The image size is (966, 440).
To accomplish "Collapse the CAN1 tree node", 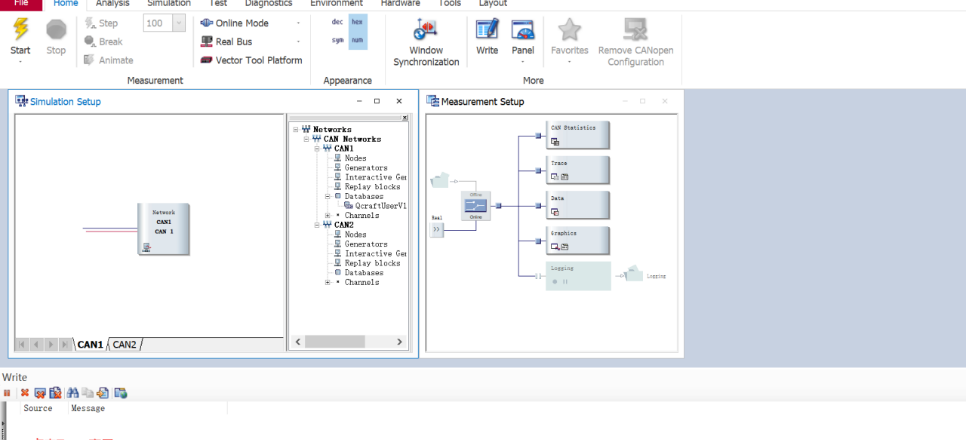I will point(317,149).
